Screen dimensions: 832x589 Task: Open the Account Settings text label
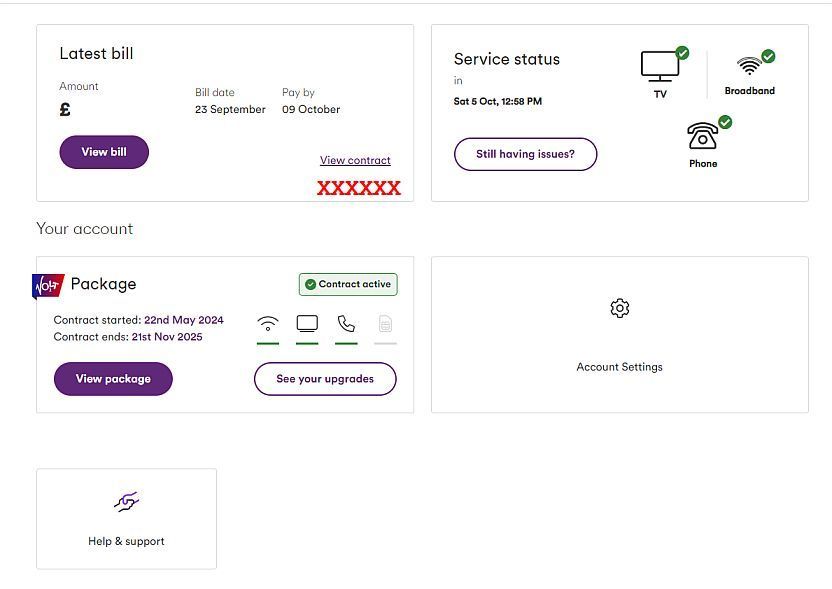click(619, 367)
